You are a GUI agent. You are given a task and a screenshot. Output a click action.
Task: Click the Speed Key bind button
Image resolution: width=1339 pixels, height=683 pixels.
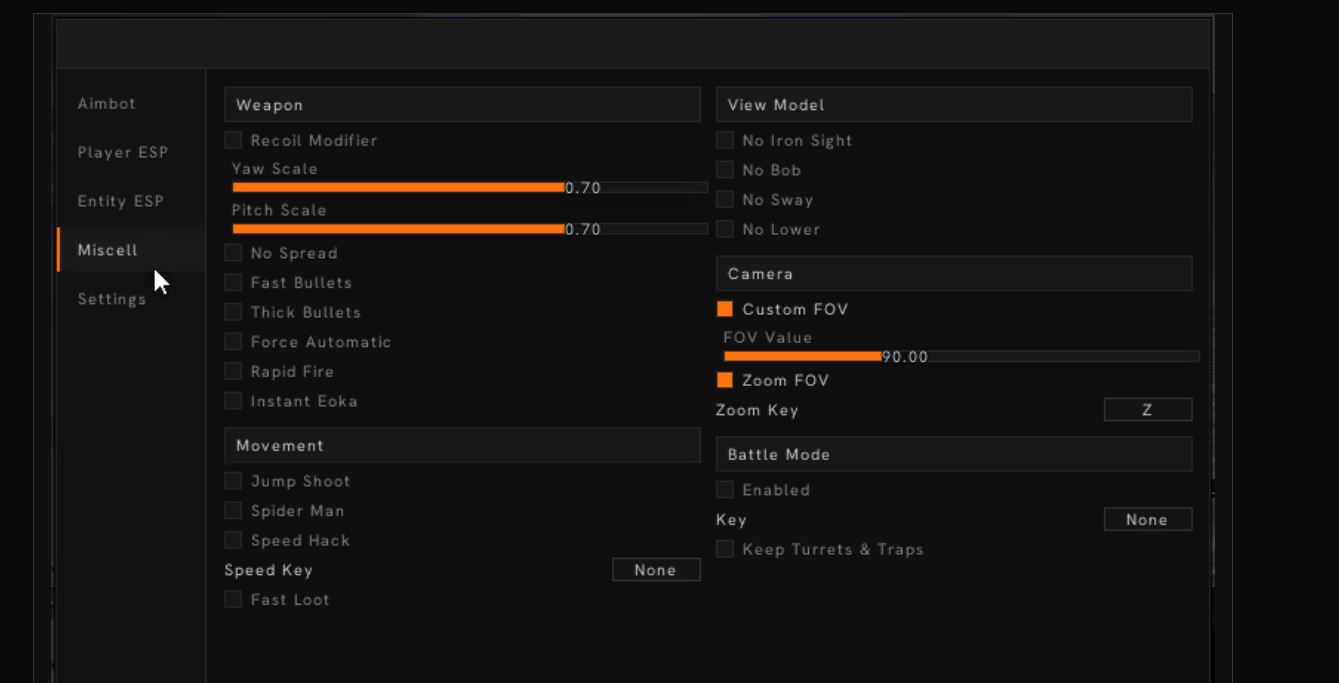coord(656,570)
